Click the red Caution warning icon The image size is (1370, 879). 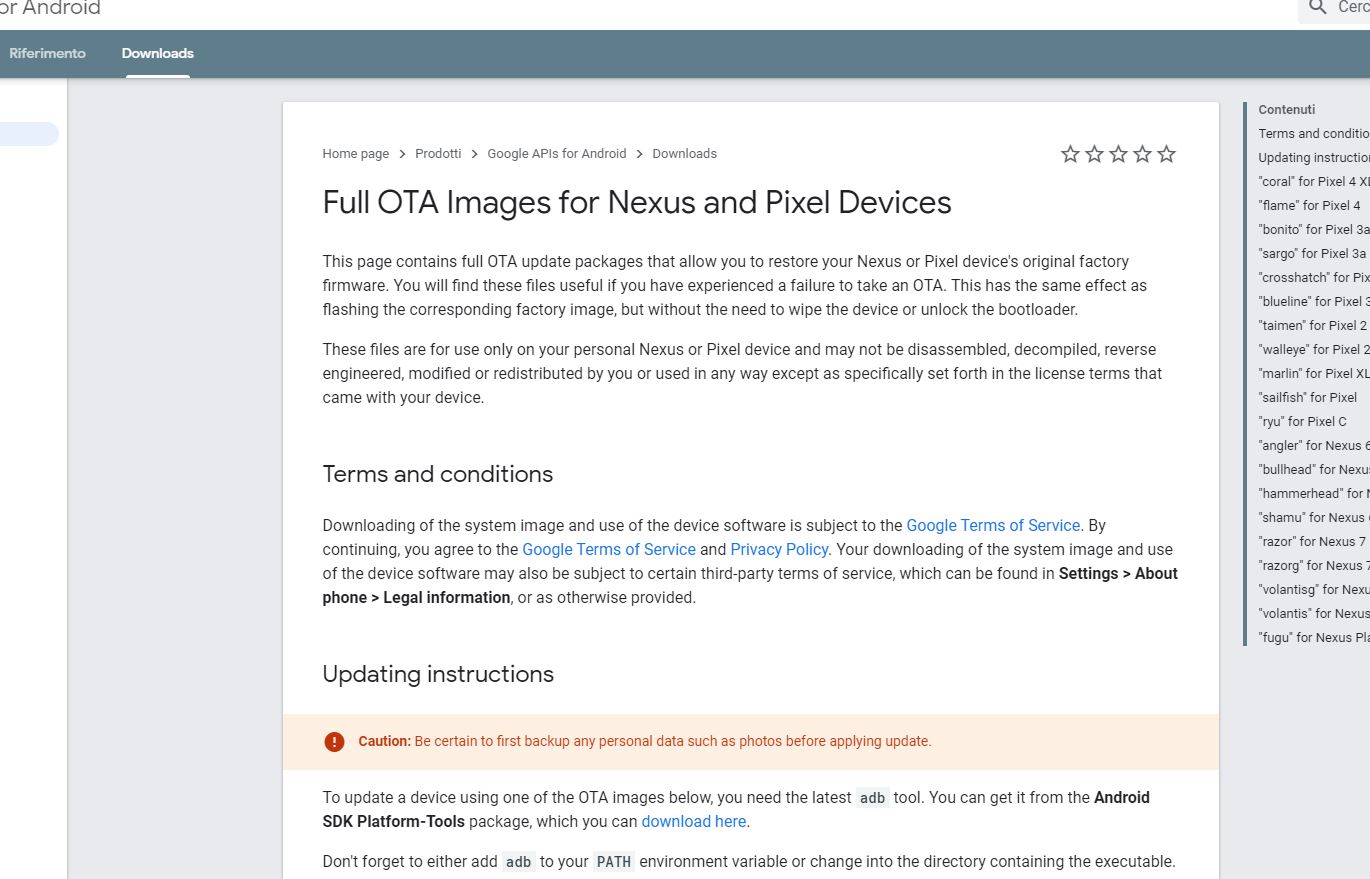(x=334, y=742)
